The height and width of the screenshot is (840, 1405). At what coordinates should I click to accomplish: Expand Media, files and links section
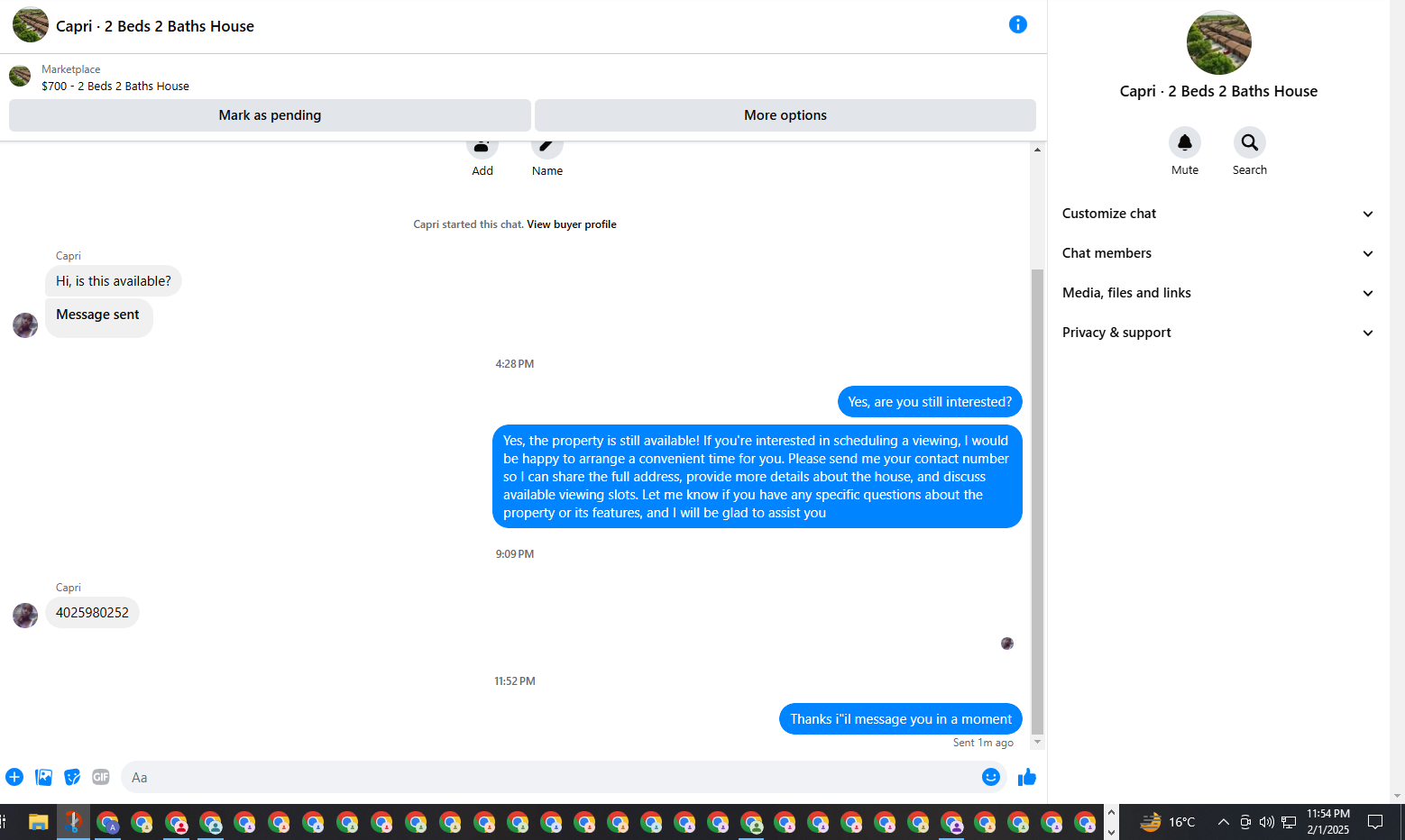(x=1217, y=293)
